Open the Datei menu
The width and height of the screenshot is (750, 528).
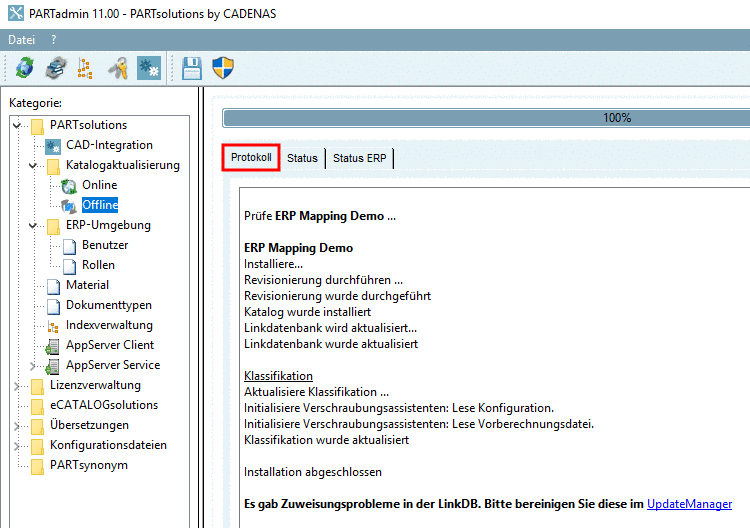tap(22, 40)
